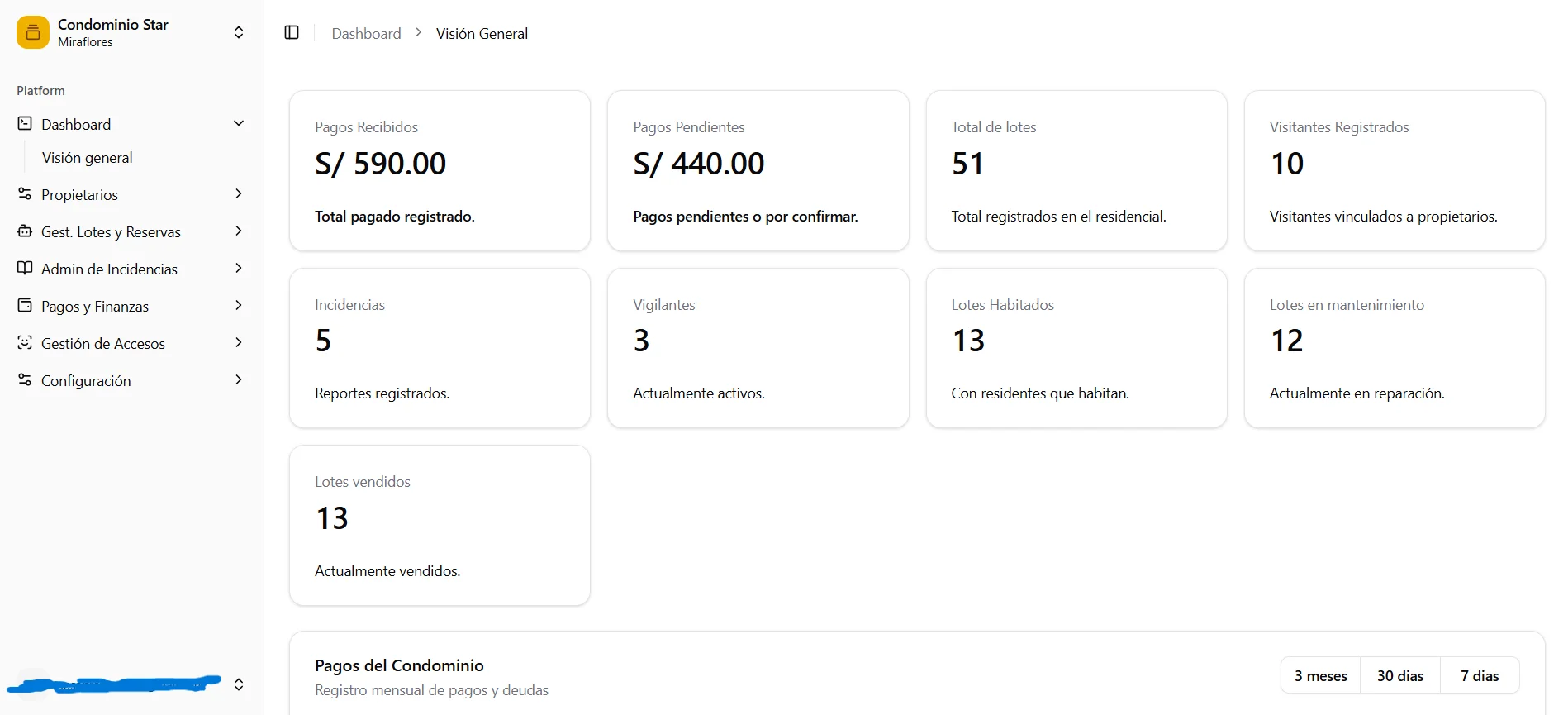Viewport: 1568px width, 715px height.
Task: Open the user account menu at bottom
Action: coord(239,684)
